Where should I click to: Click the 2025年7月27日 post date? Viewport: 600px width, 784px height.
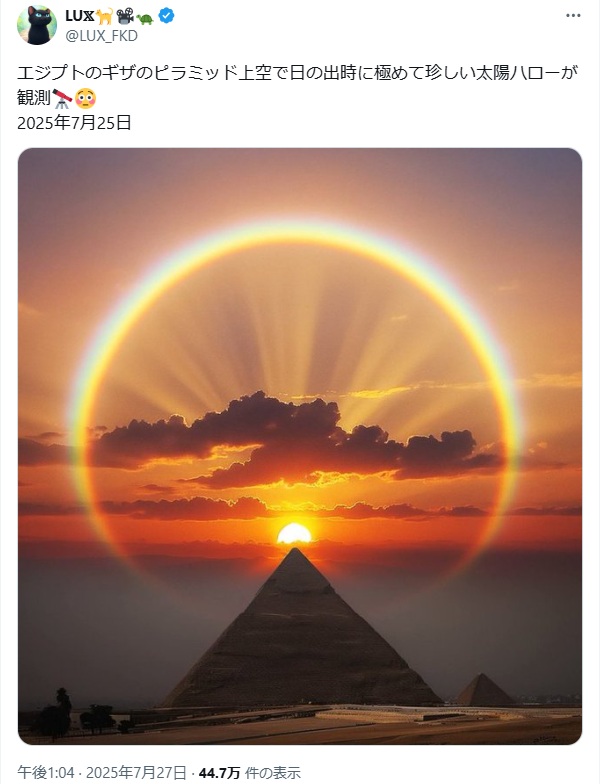pos(136,772)
